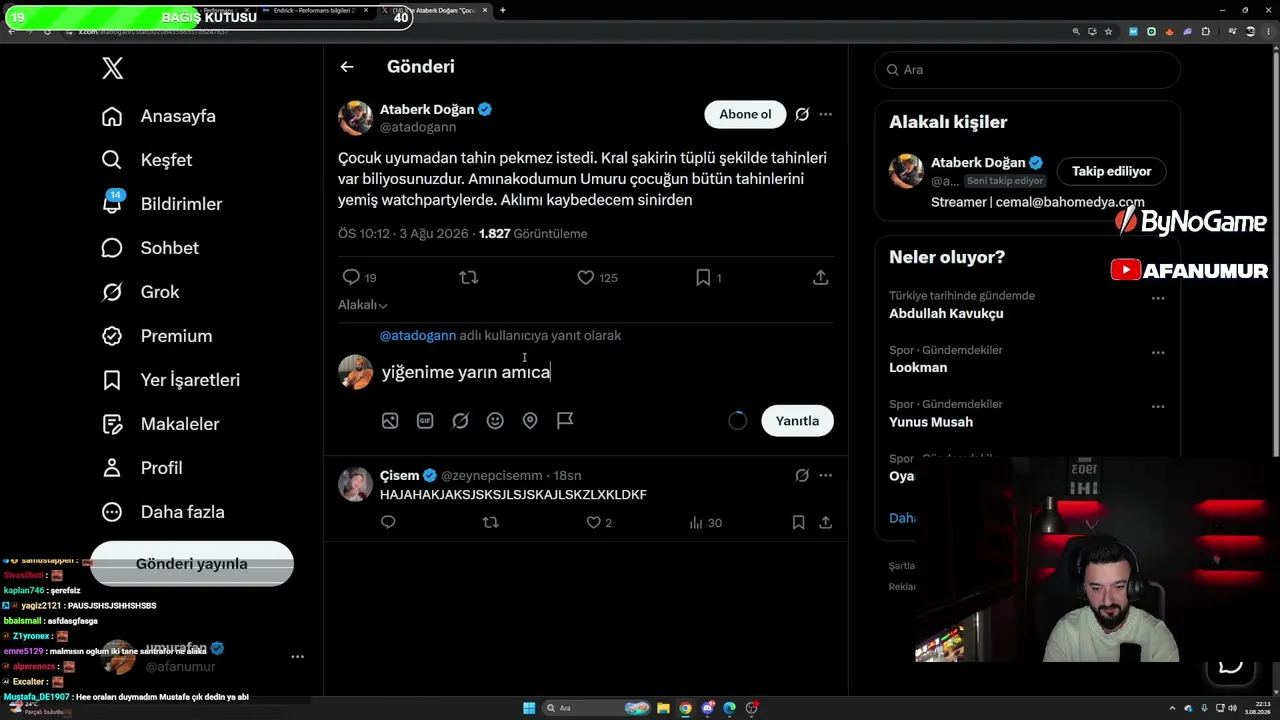1280x720 pixels.
Task: Open the taskbar clock showing 22:13
Action: [x=1260, y=708]
